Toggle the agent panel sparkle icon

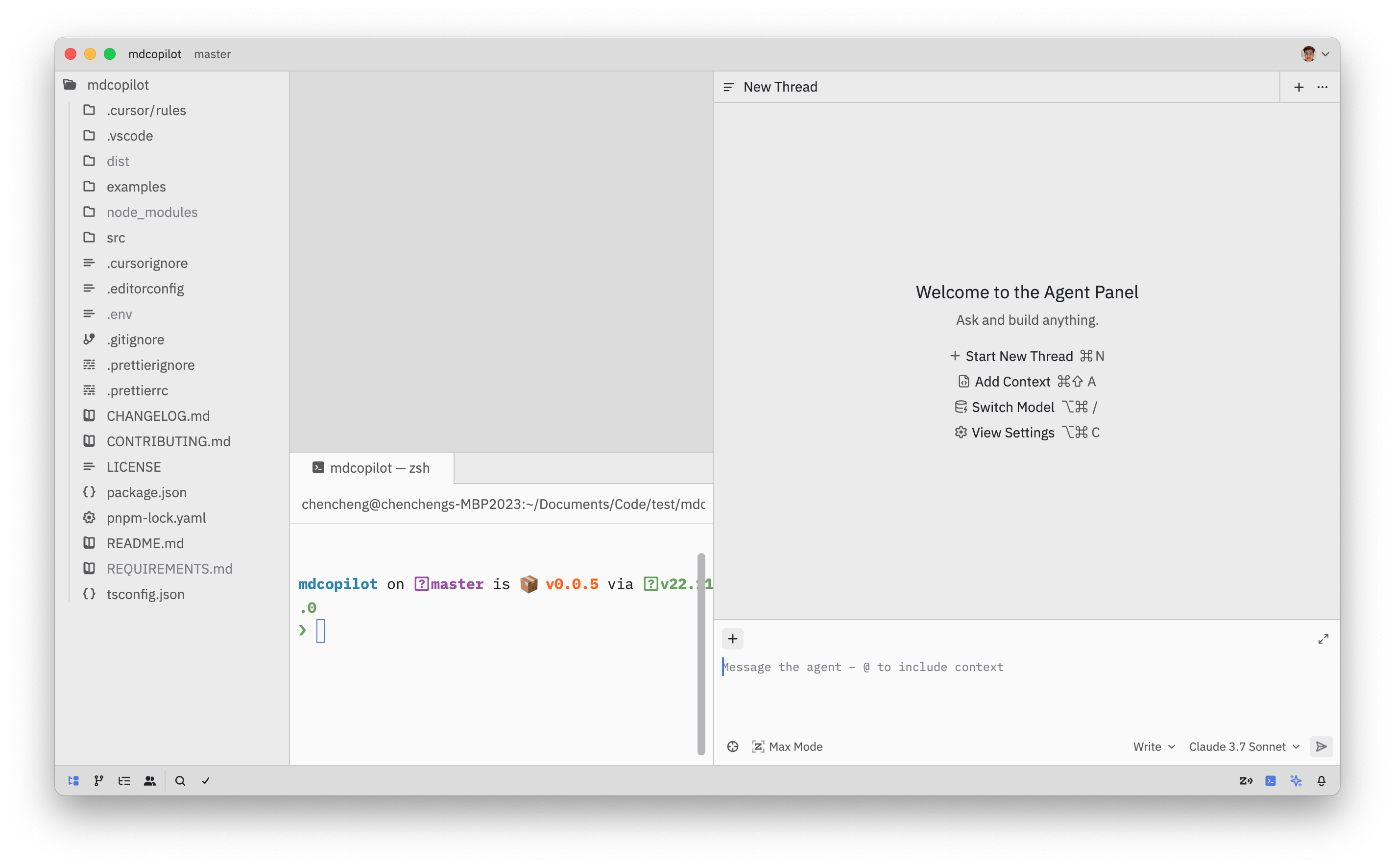[x=1296, y=781]
